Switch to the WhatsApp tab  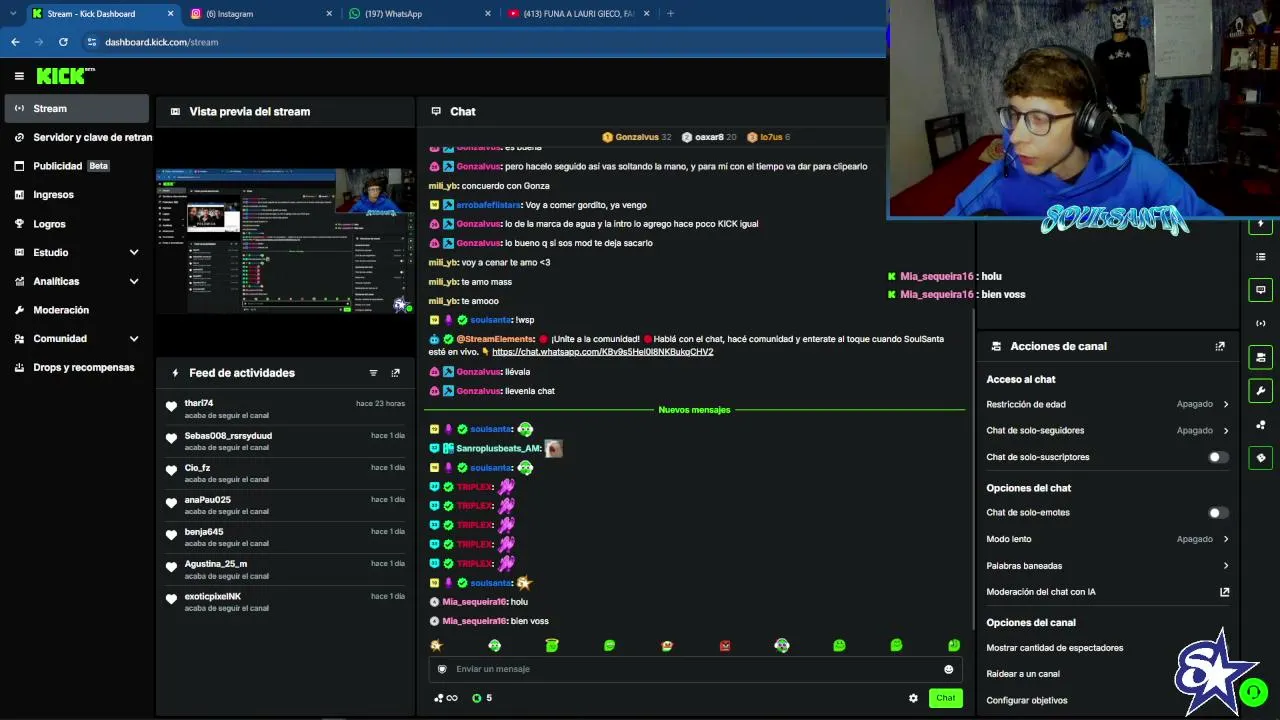[x=421, y=14]
